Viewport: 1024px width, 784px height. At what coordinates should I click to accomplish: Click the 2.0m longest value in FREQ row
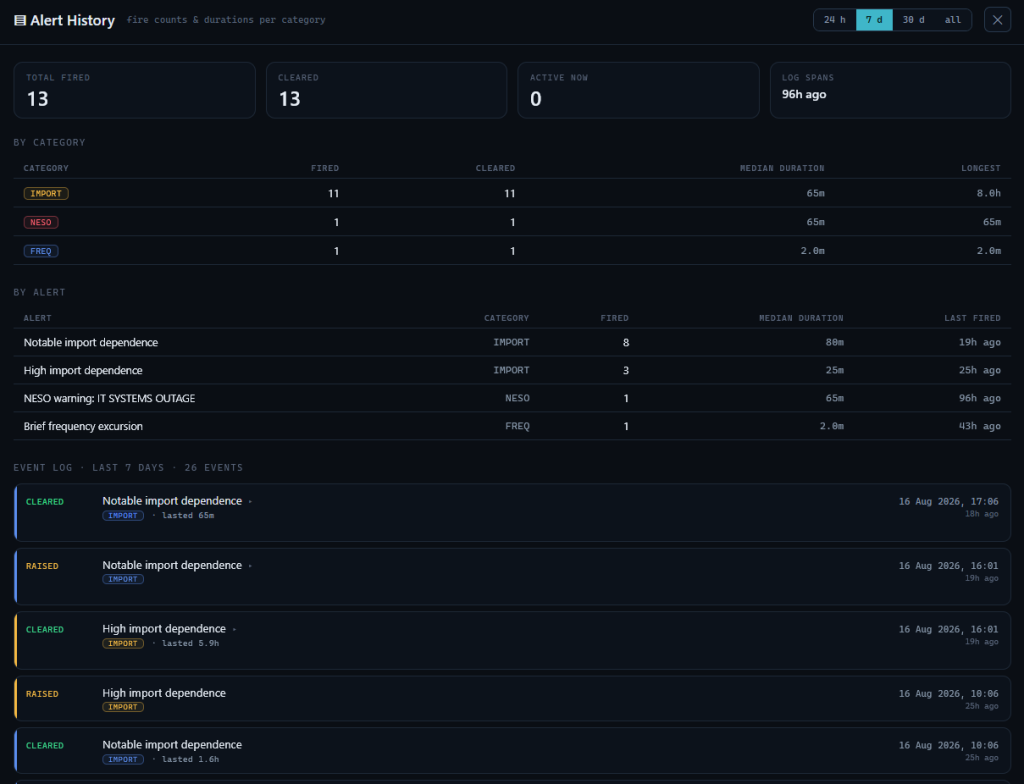989,251
